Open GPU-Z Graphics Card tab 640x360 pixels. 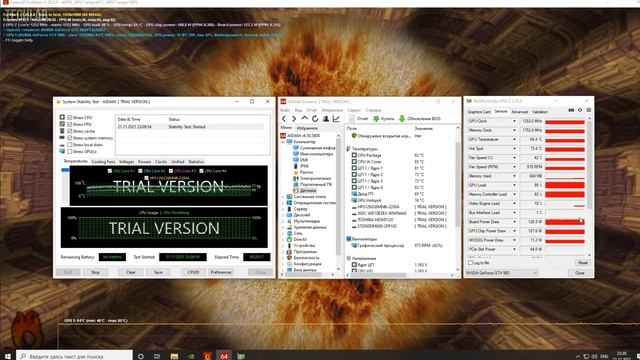click(x=479, y=112)
